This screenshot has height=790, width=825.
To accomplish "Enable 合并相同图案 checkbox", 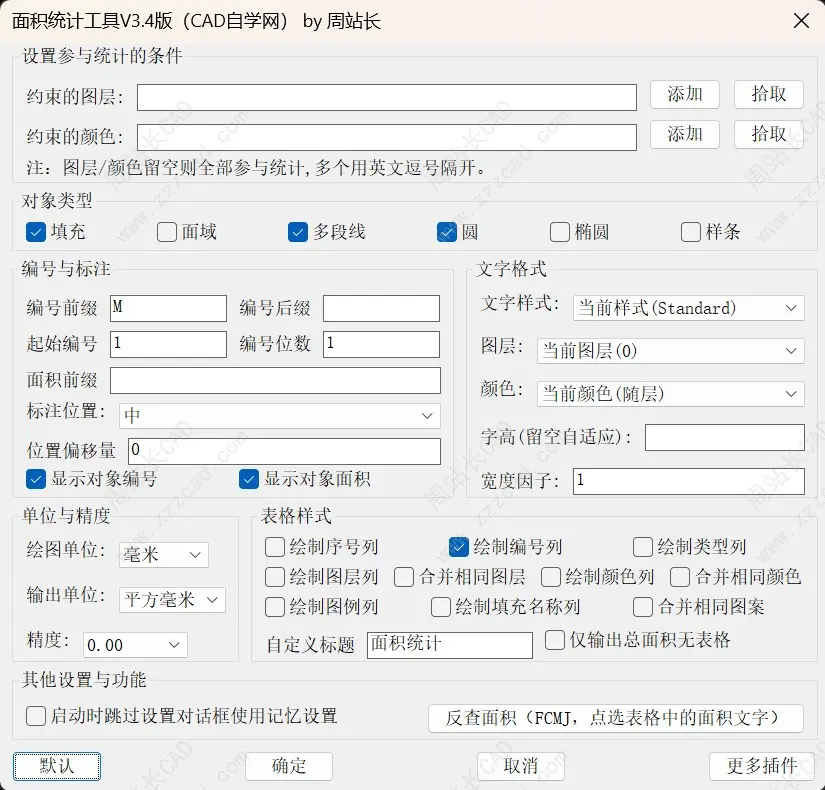I will [x=642, y=607].
